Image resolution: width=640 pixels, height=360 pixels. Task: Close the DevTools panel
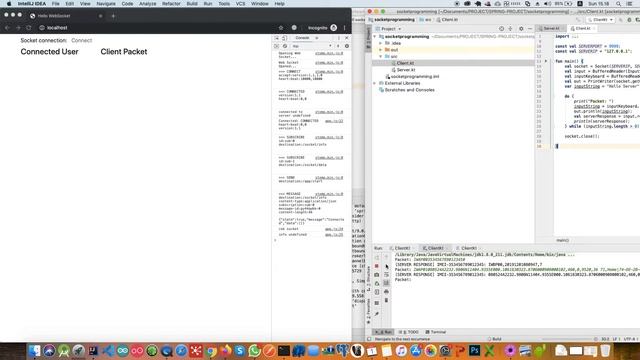(x=347, y=38)
